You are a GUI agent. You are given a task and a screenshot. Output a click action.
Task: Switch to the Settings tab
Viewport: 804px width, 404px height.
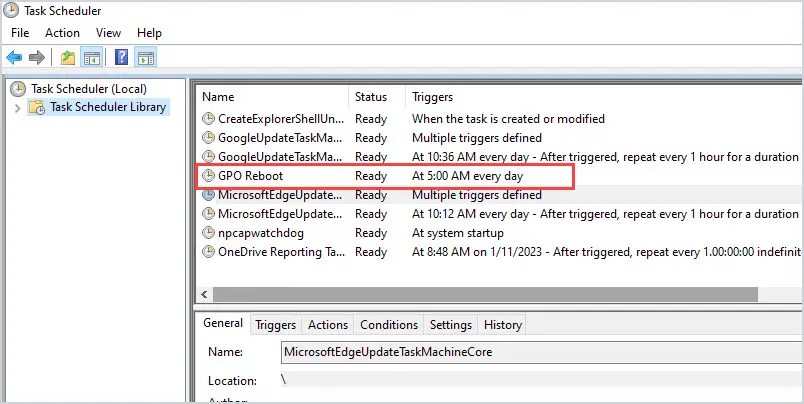(451, 325)
